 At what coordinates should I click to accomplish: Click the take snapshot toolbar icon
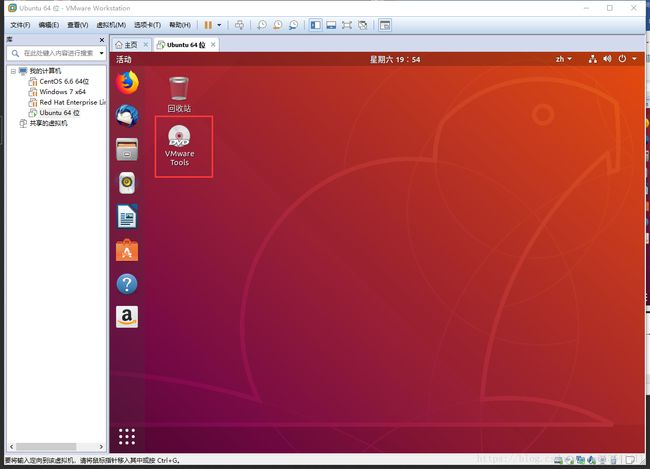(x=262, y=25)
